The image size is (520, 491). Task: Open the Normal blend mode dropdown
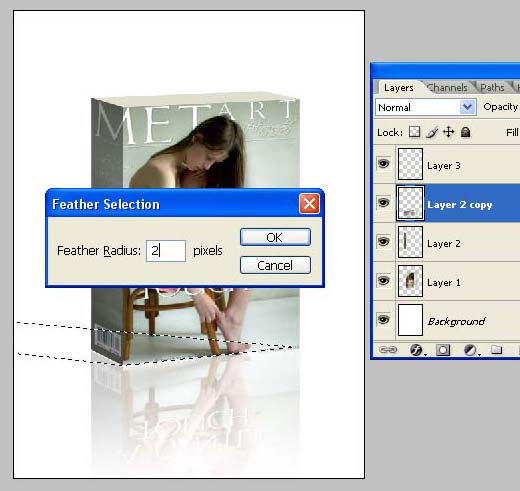(x=426, y=107)
